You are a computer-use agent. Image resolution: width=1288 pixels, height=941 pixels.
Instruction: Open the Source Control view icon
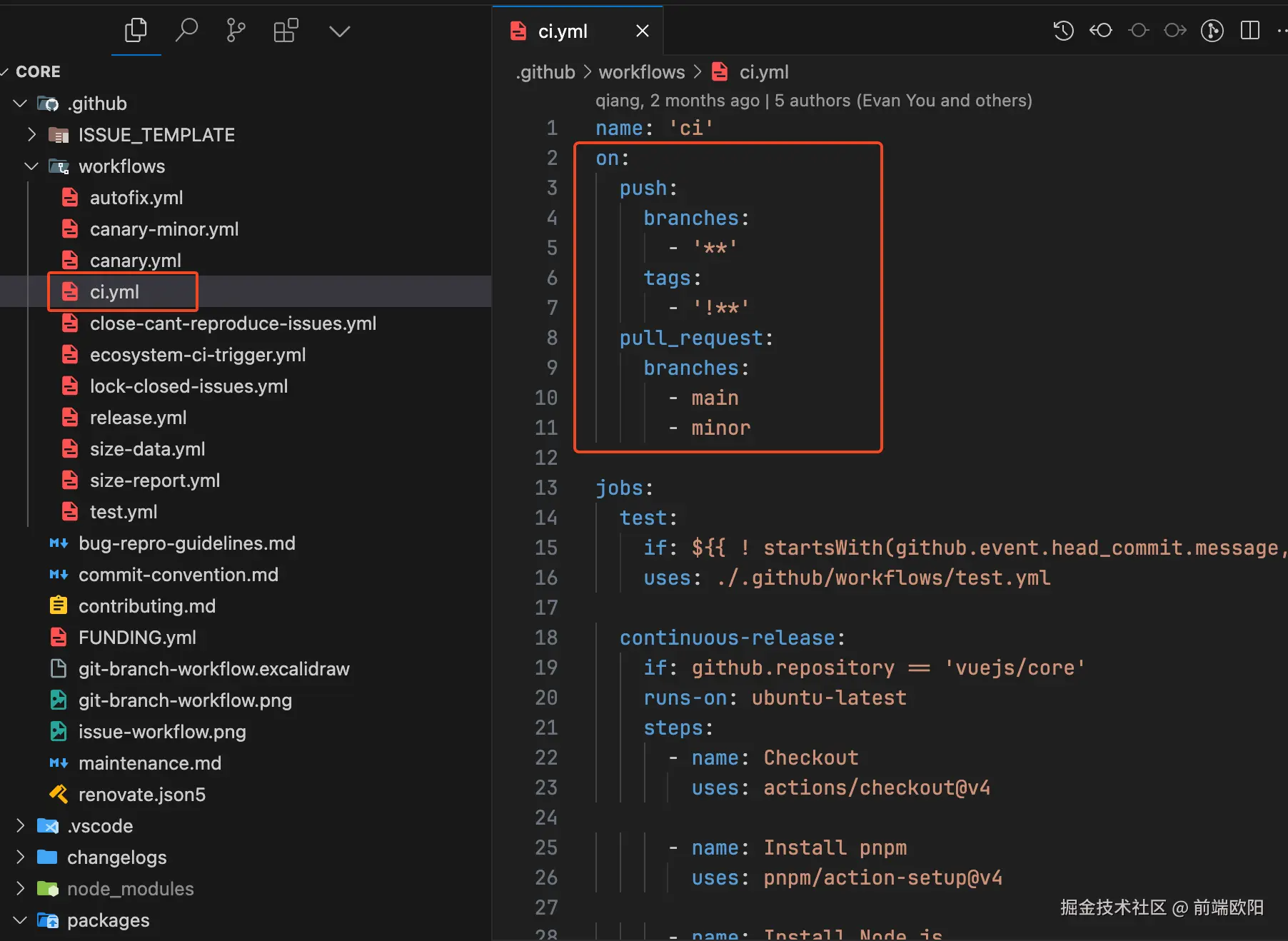point(236,31)
